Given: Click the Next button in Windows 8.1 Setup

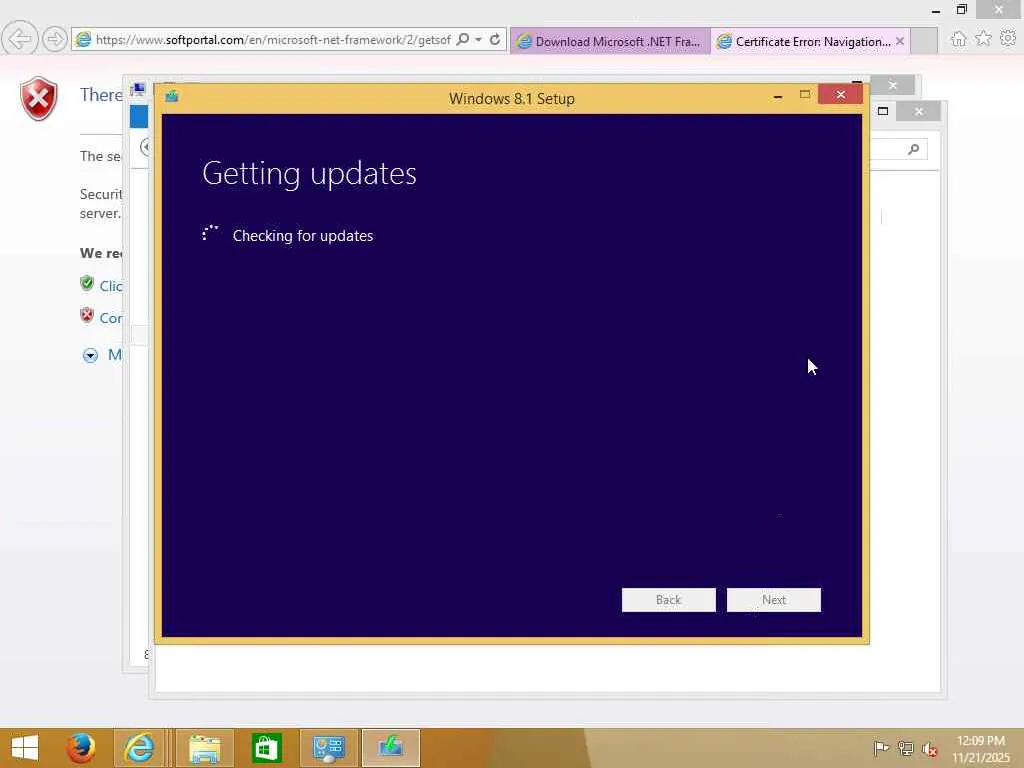Looking at the screenshot, I should (773, 600).
